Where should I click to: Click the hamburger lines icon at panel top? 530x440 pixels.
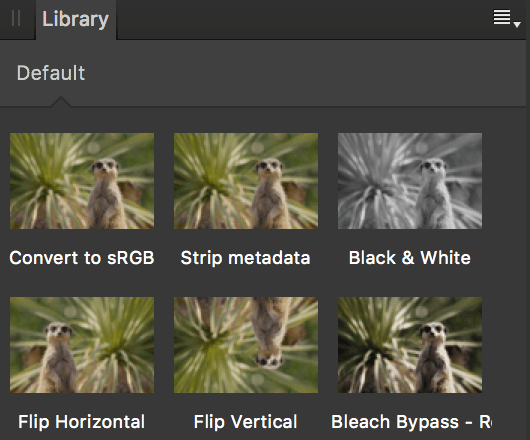point(502,17)
